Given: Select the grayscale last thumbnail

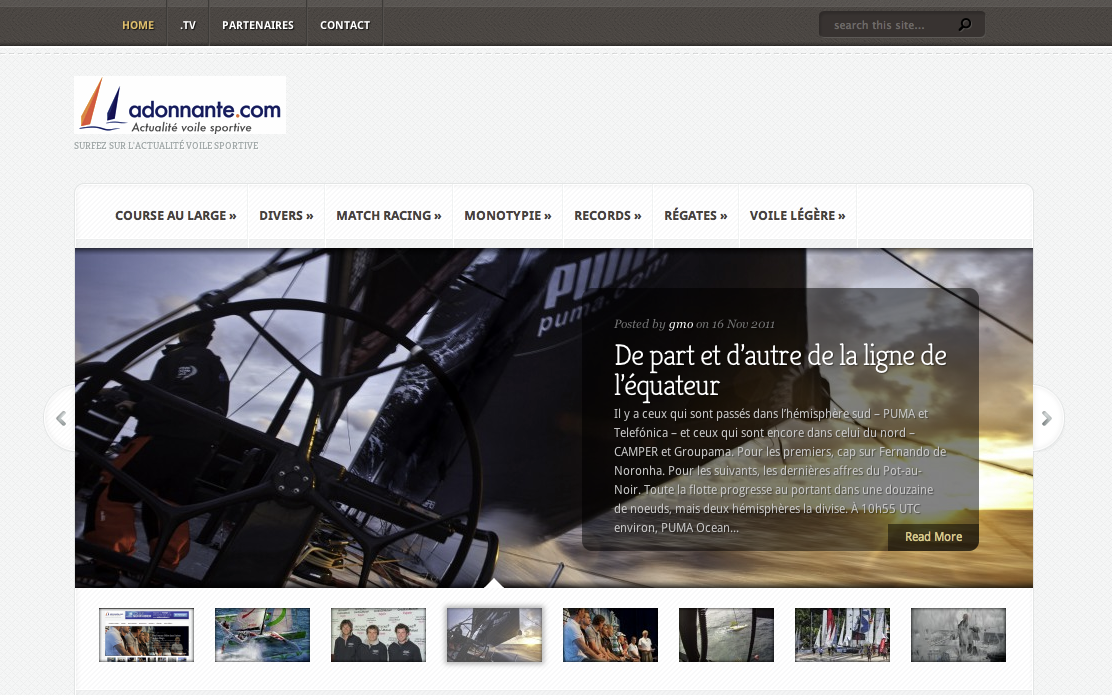Looking at the screenshot, I should pos(958,635).
